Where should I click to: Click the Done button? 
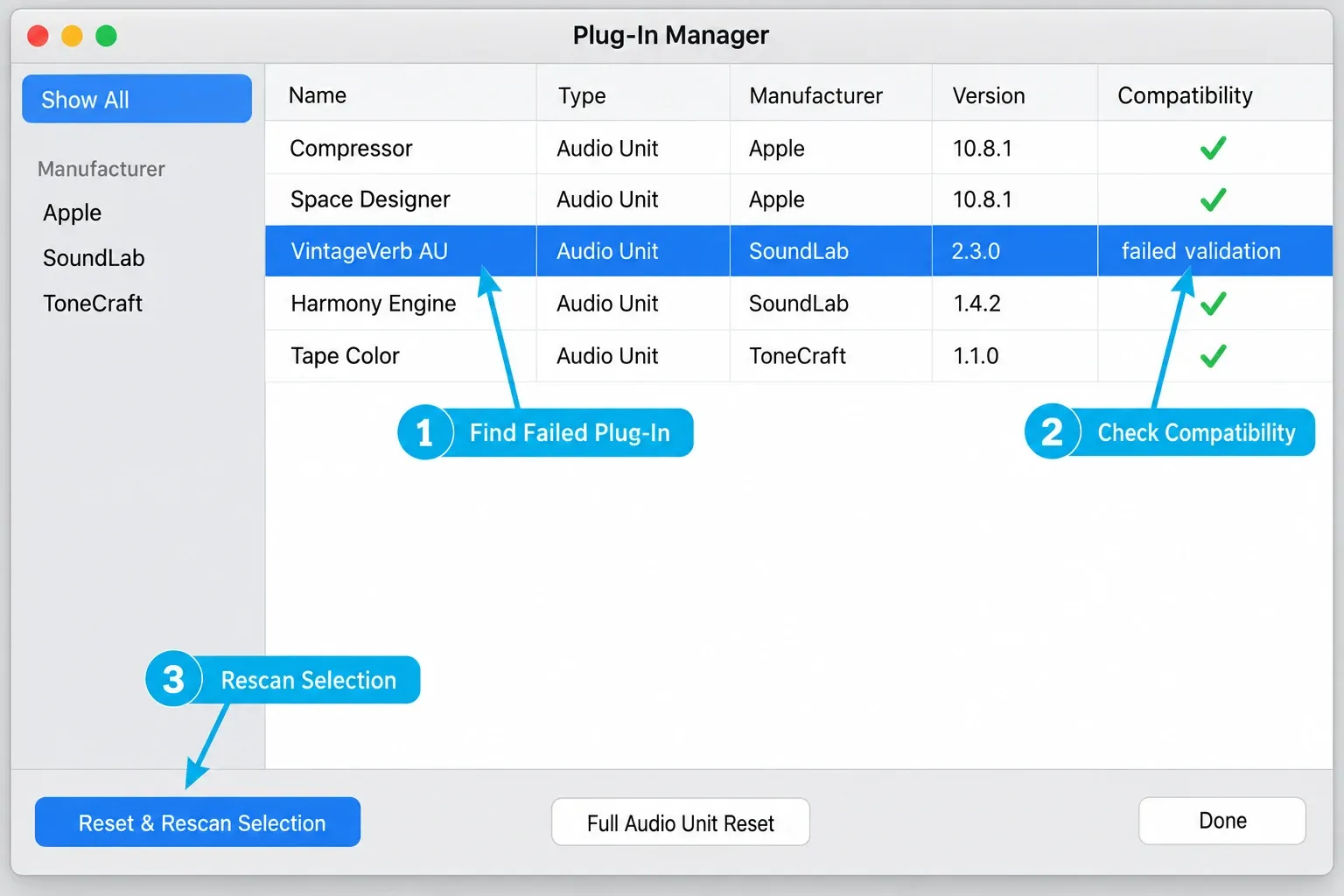coord(1222,821)
